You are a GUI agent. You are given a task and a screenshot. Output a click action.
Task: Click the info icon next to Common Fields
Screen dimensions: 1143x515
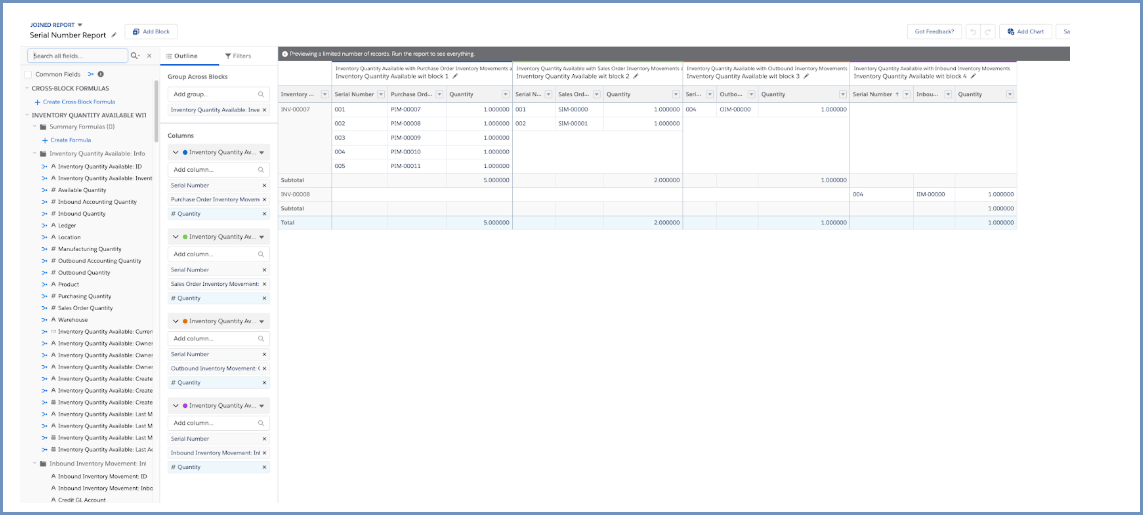(x=101, y=74)
